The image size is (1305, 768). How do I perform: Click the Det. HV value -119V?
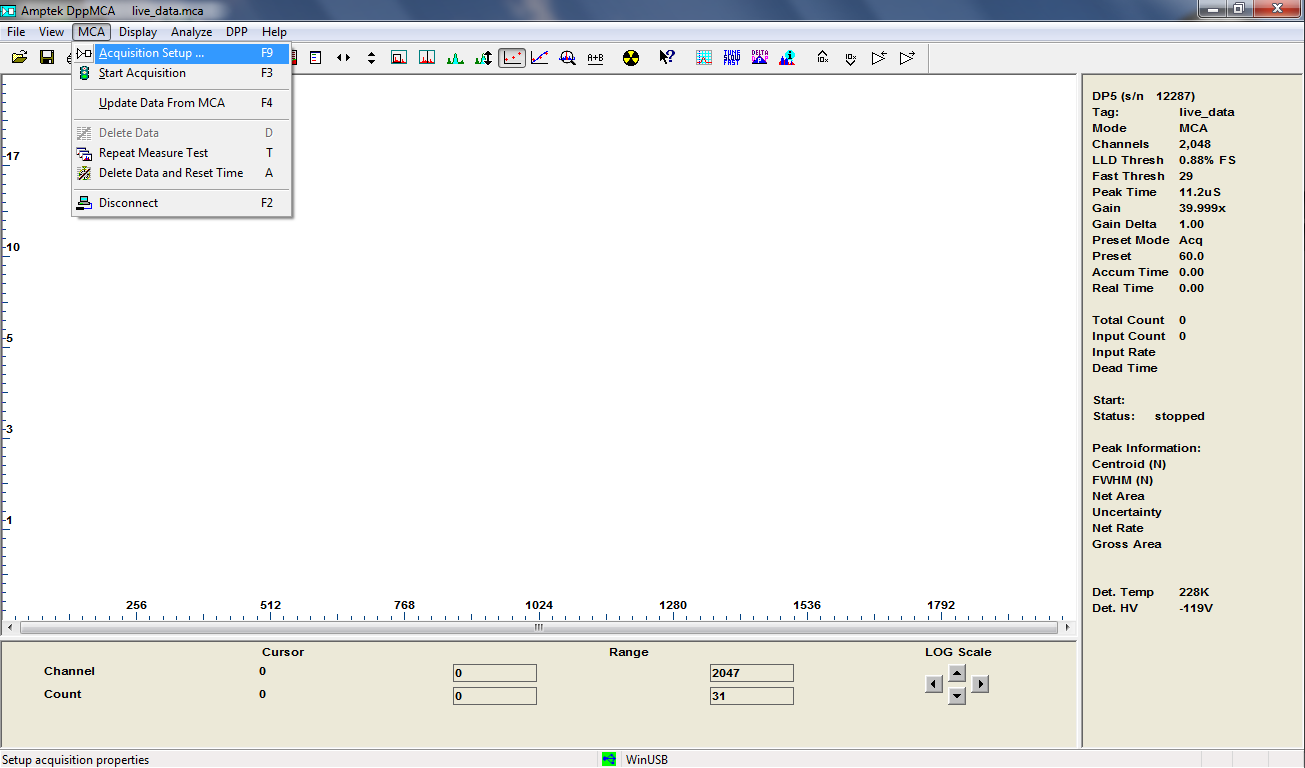point(1196,608)
